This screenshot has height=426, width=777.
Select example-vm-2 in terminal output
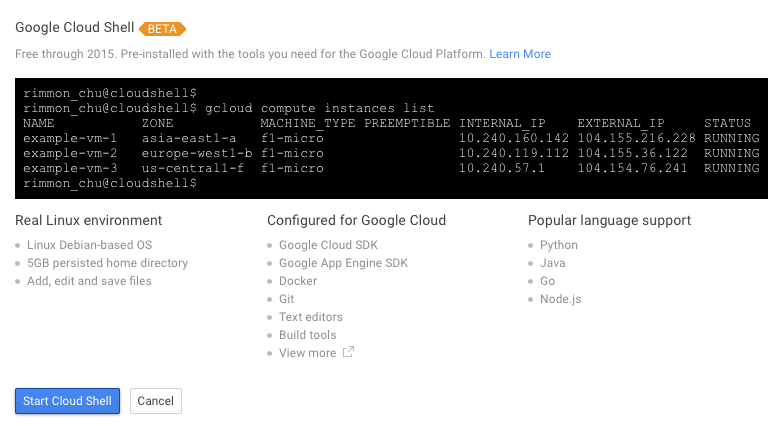70,153
